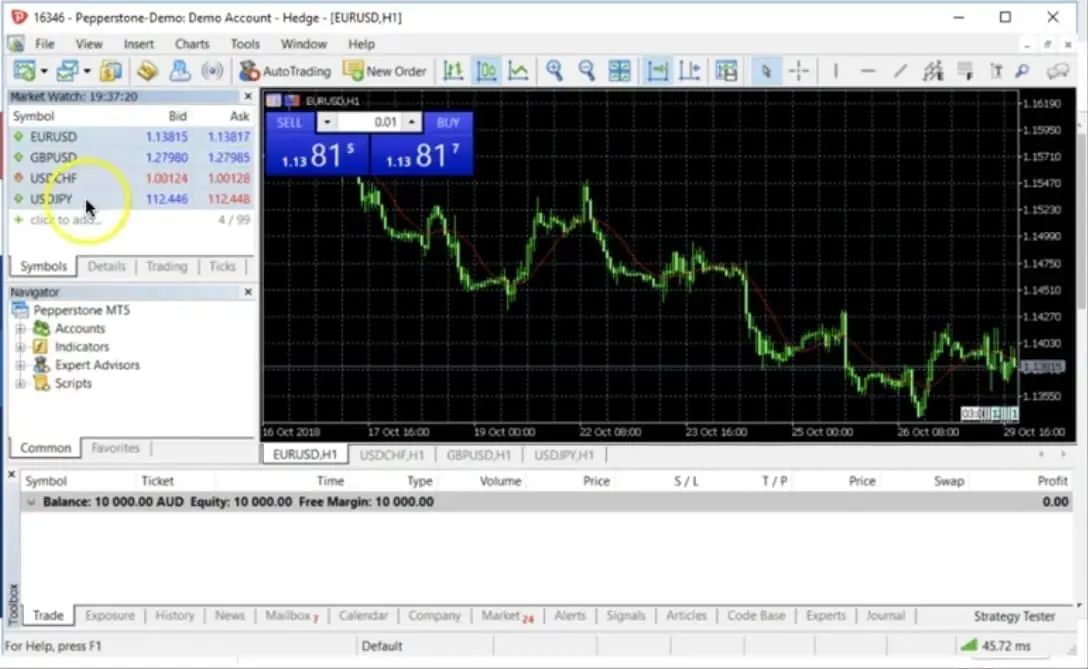Switch to the USDCHF,H1 chart tab
The image size is (1088, 669).
[391, 454]
